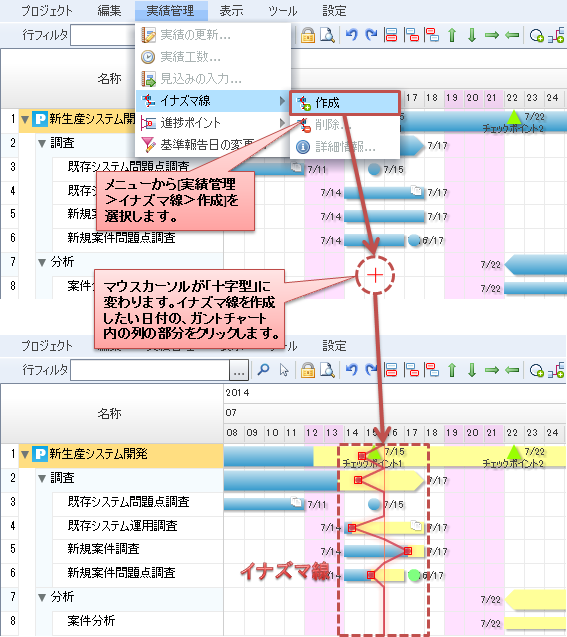
Task: Open the 設定 menu in top menu bar
Action: coord(334,11)
